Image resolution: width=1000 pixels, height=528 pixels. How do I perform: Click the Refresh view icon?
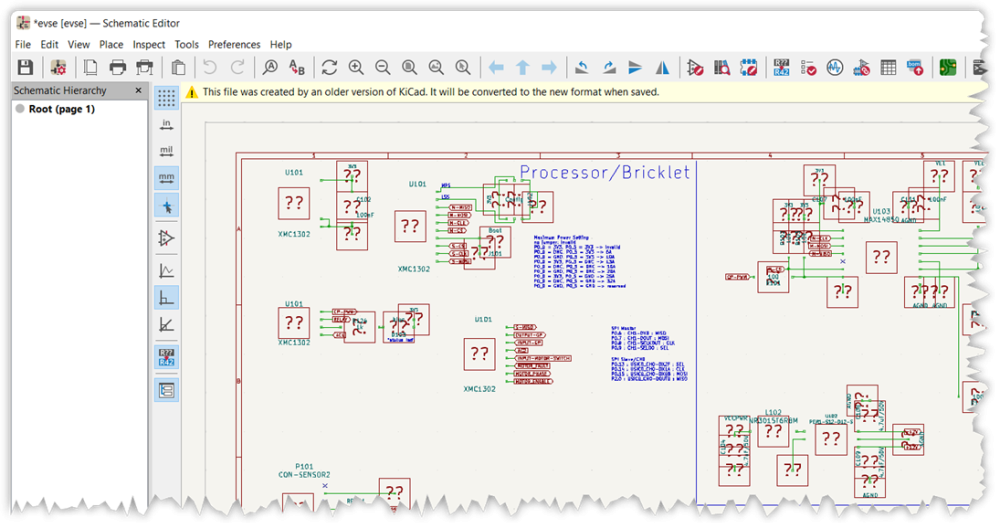point(329,68)
